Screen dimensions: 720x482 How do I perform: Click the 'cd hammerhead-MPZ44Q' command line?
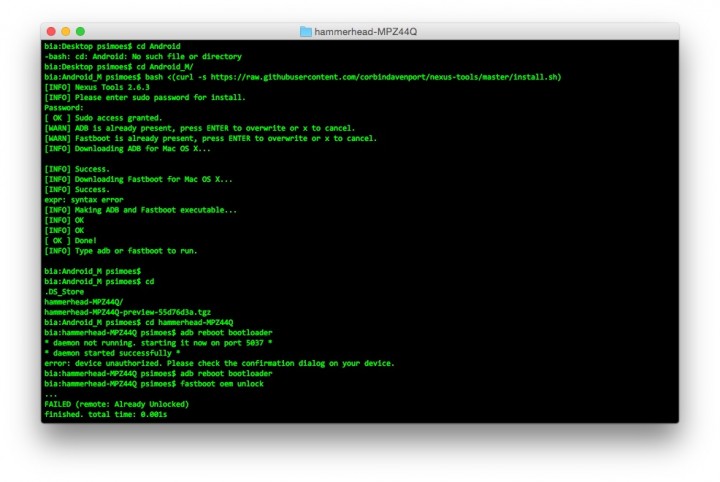pos(138,322)
